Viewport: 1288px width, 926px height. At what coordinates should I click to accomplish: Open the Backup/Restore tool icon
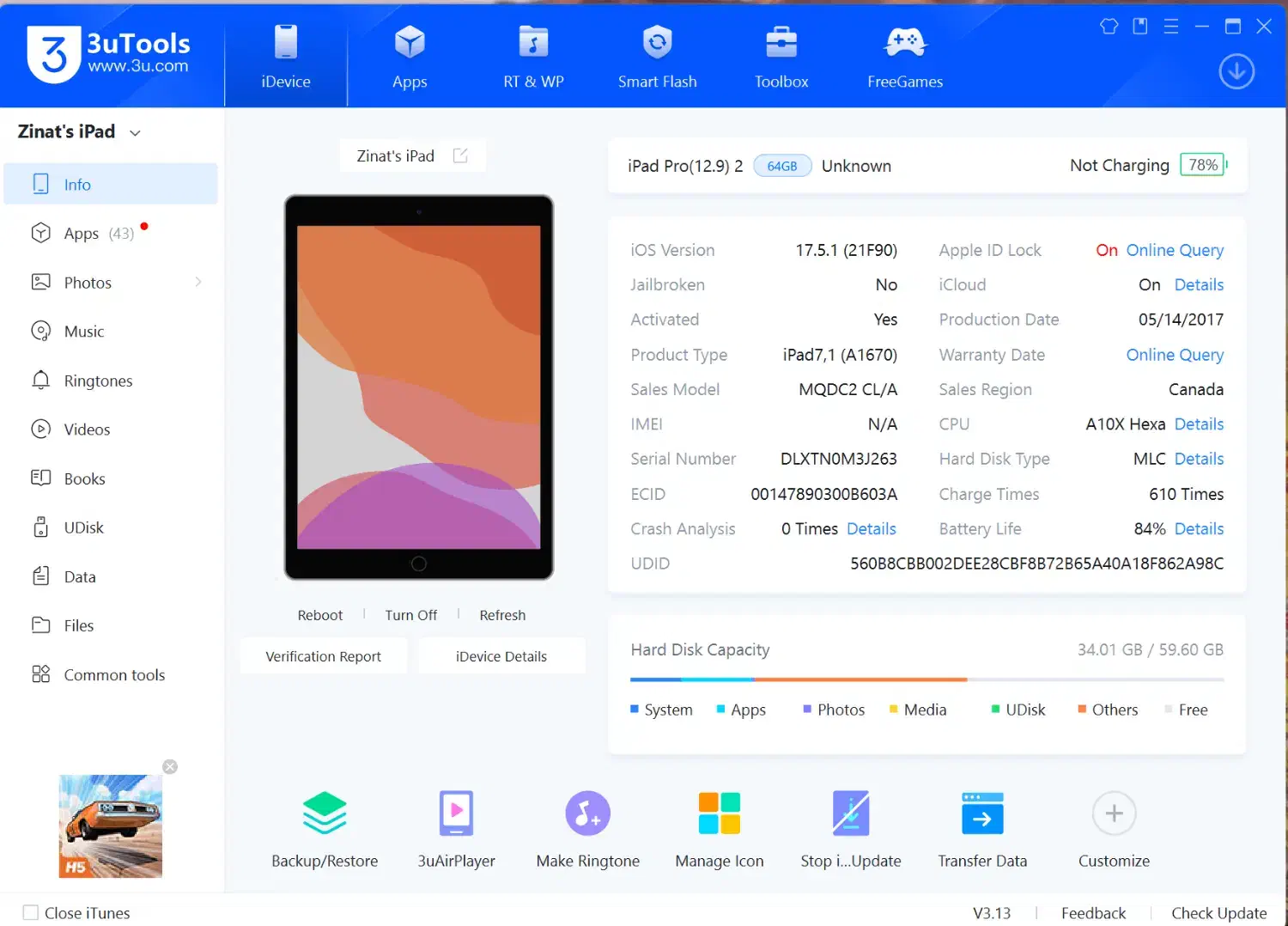(325, 813)
